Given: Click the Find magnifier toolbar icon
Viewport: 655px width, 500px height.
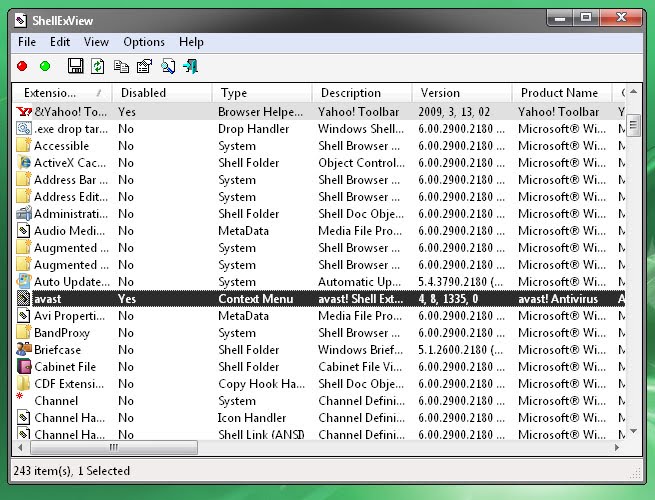Looking at the screenshot, I should 168,66.
